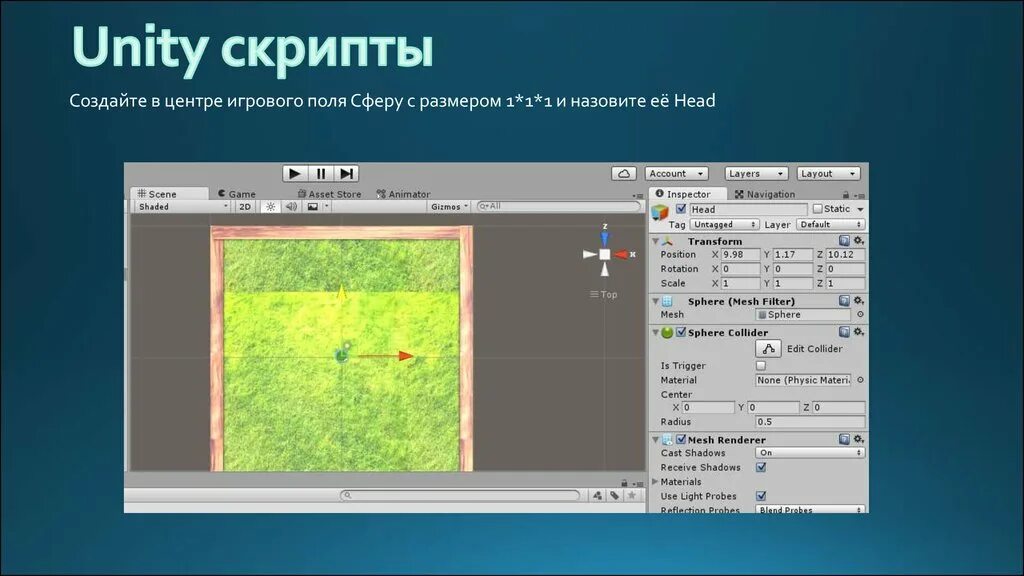Viewport: 1024px width, 576px height.
Task: Open the Reflection Probes dropdown
Action: (810, 509)
